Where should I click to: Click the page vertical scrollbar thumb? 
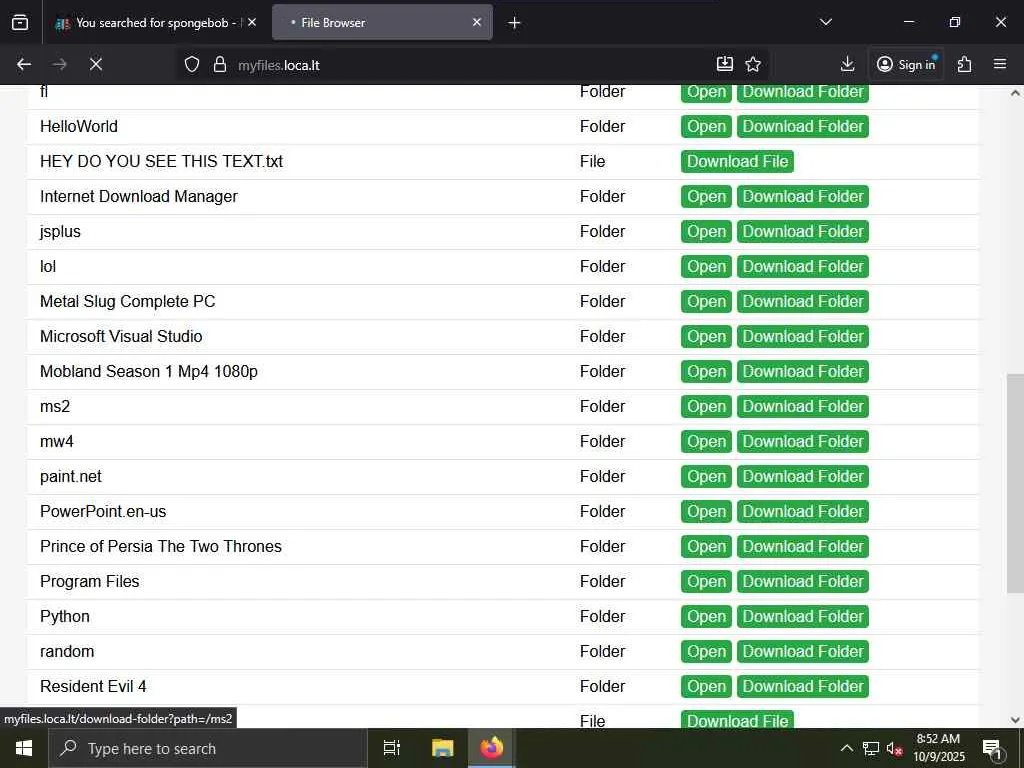[1015, 483]
